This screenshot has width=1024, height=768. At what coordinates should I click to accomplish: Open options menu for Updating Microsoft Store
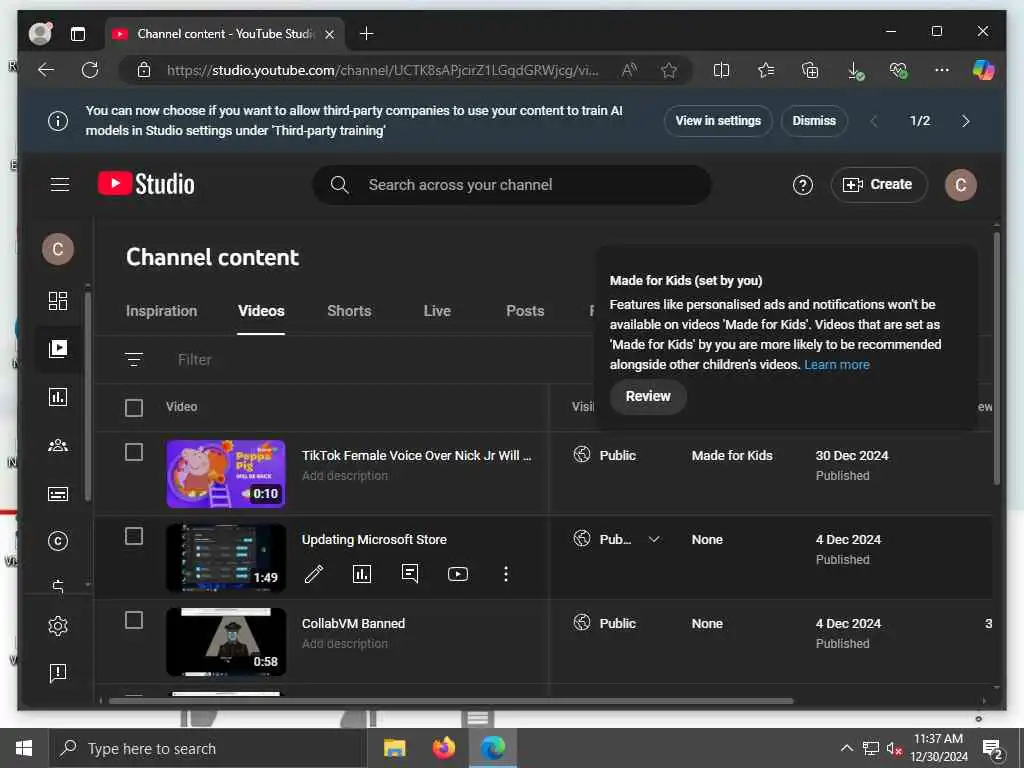point(505,574)
